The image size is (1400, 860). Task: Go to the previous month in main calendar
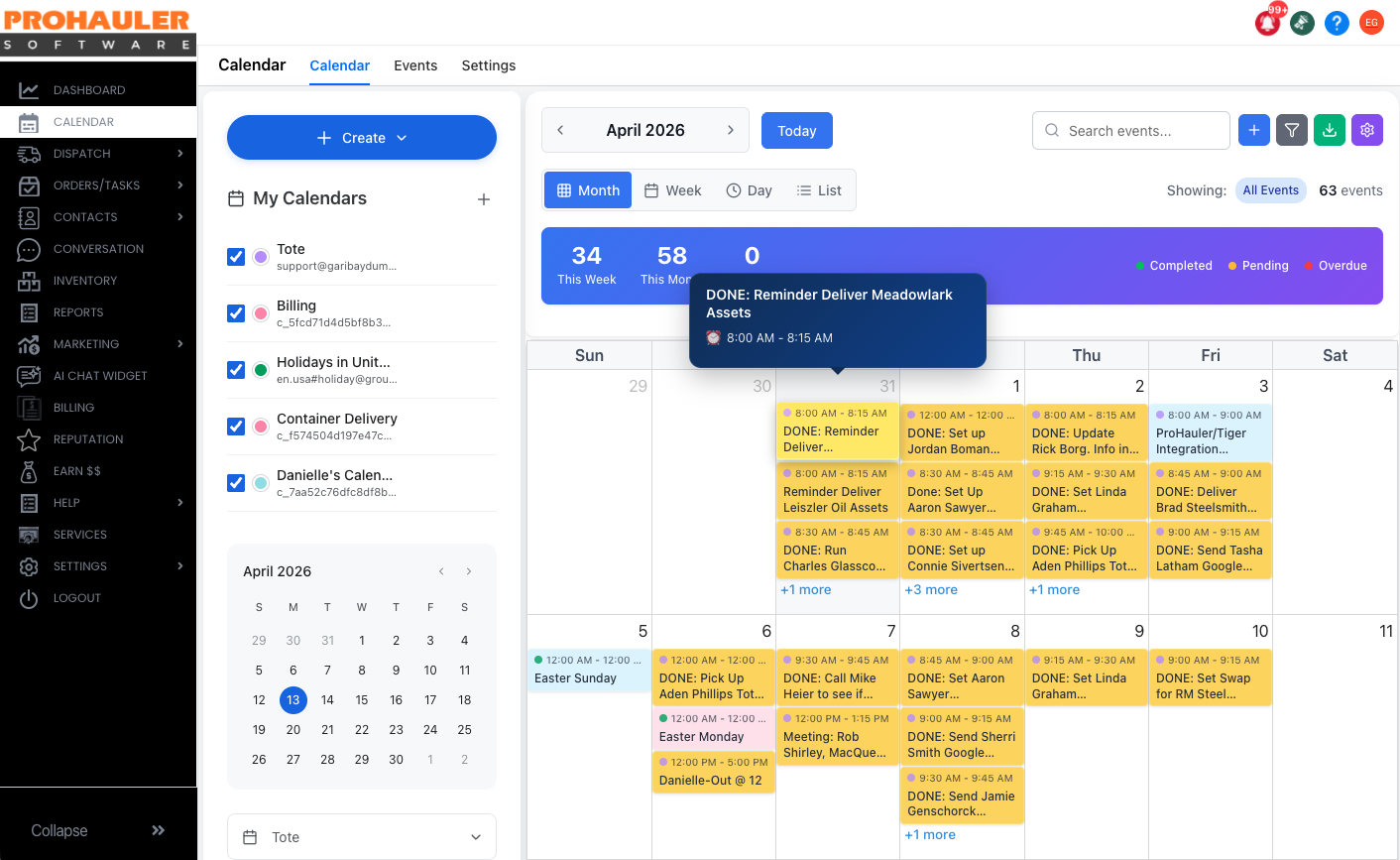[x=560, y=130]
